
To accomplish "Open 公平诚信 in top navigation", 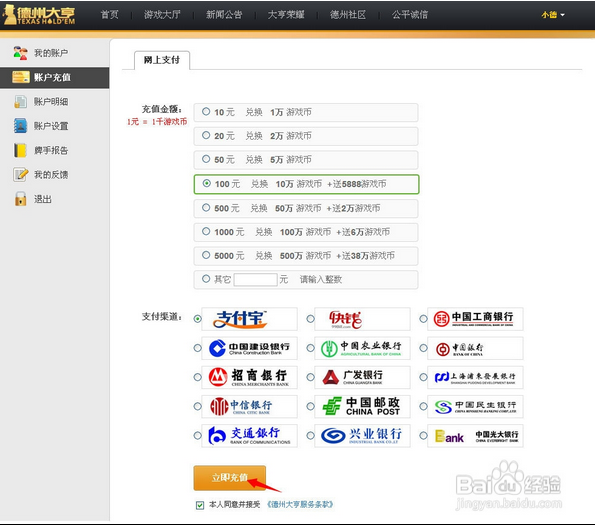I will (410, 15).
